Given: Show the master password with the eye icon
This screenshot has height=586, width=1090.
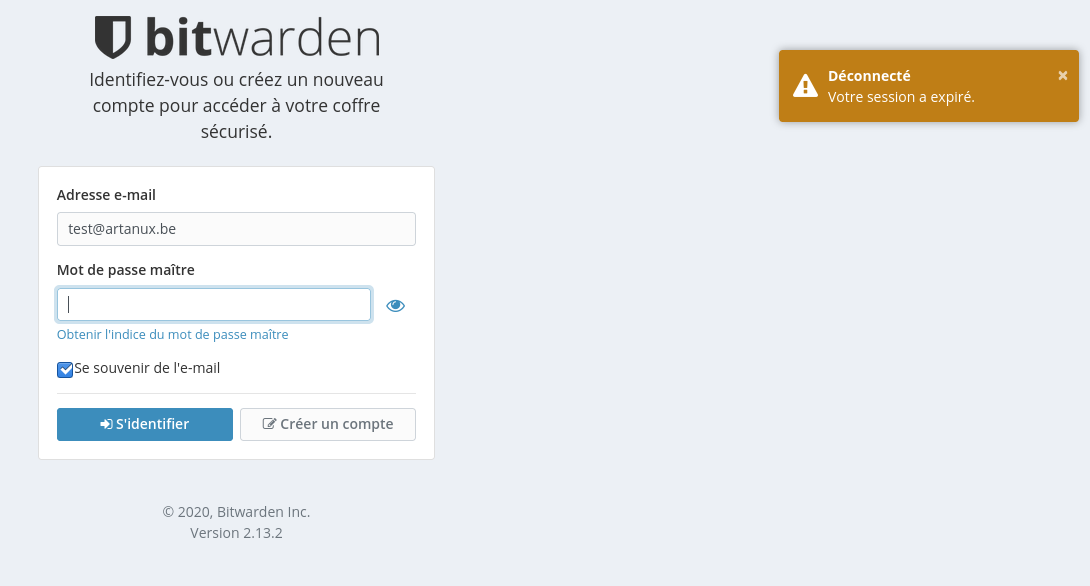Looking at the screenshot, I should tap(396, 306).
